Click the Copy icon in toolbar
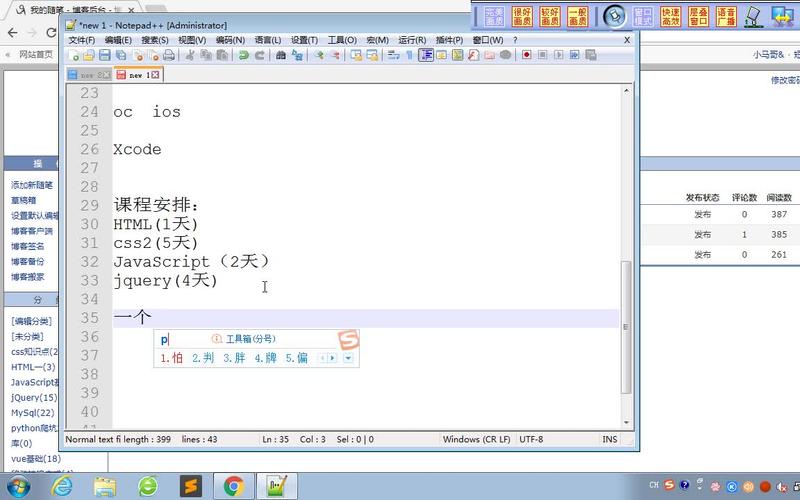 [x=206, y=55]
